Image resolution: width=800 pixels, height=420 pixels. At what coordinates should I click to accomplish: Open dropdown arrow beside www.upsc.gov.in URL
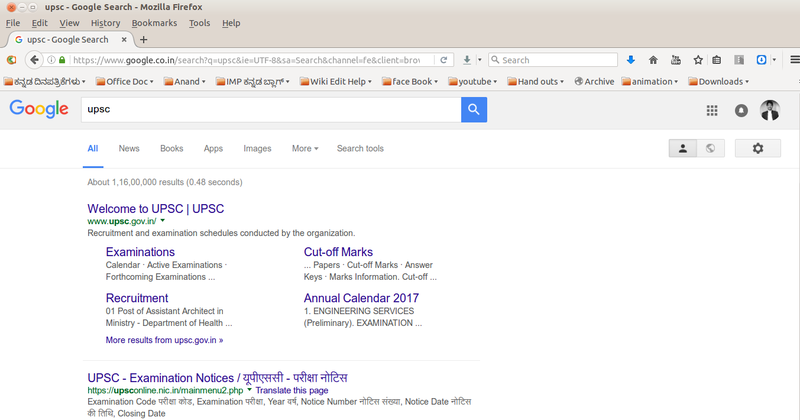click(x=163, y=221)
